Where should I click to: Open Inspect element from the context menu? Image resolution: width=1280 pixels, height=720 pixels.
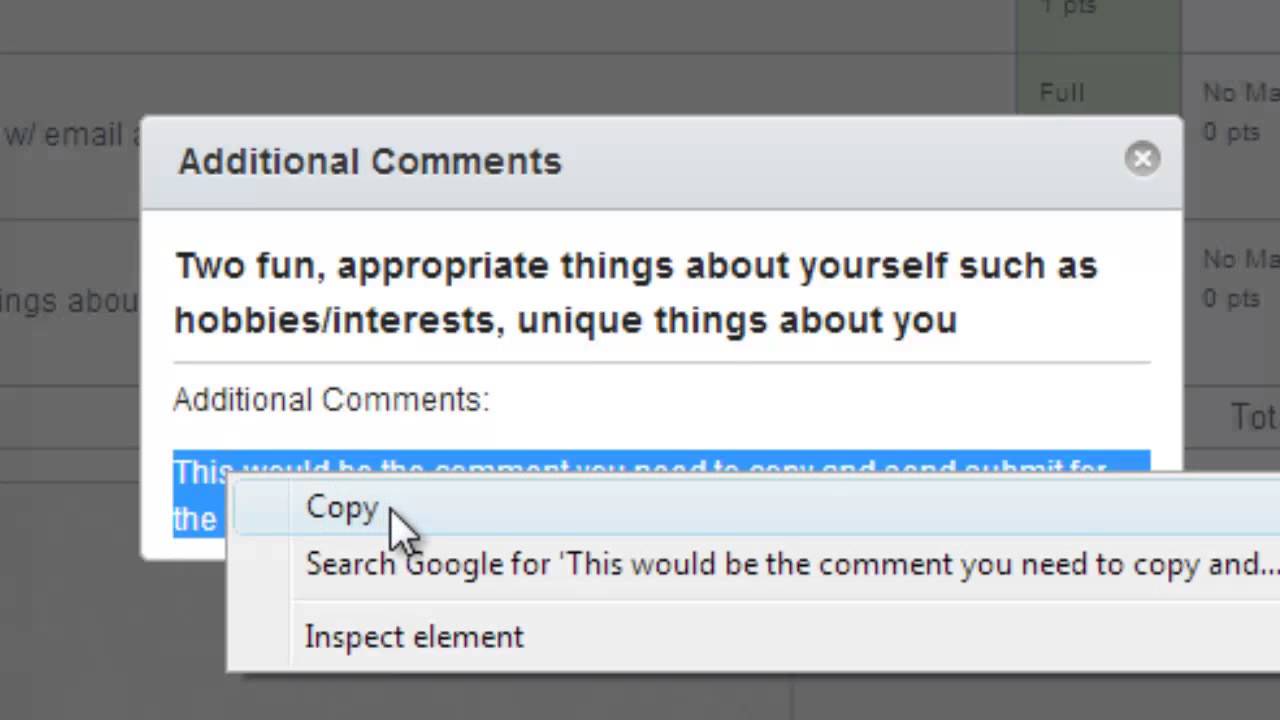(414, 637)
